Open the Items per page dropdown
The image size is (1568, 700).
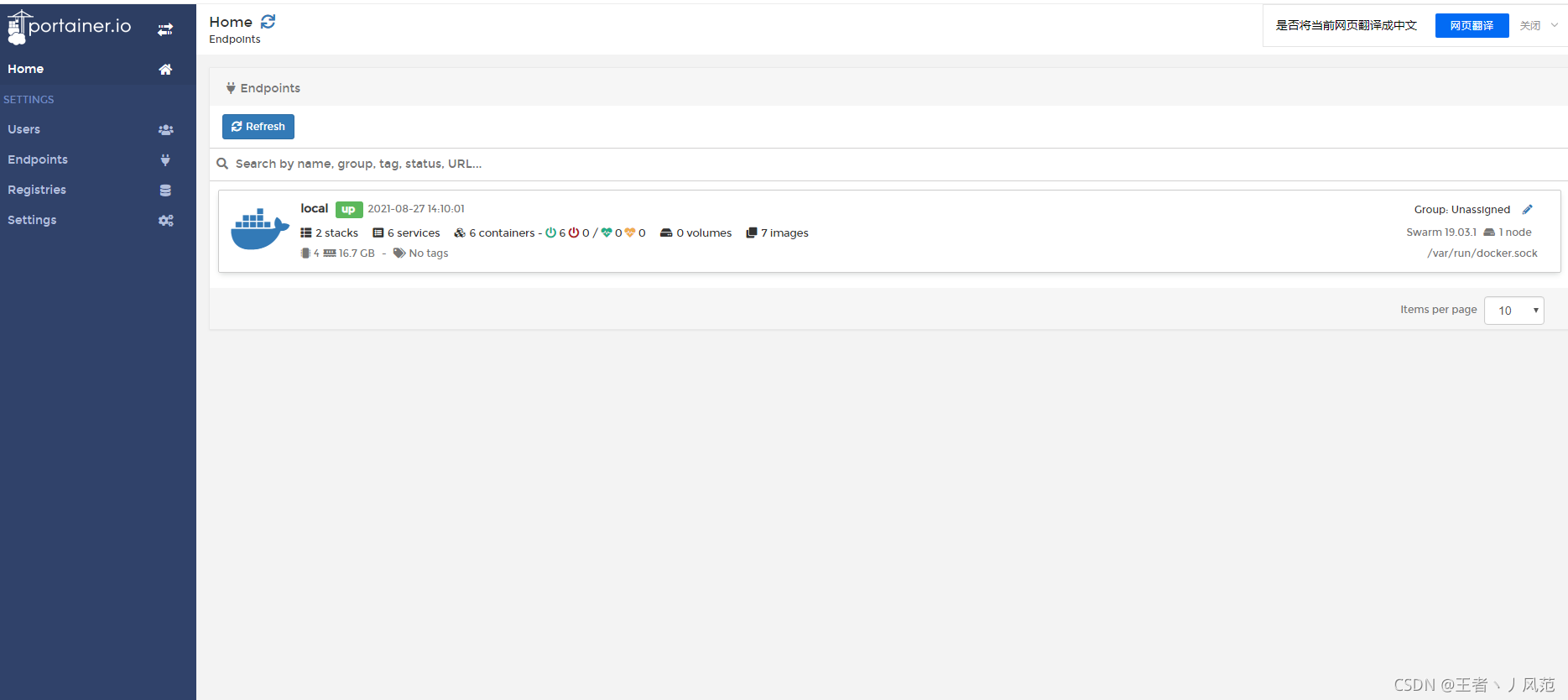1514,311
